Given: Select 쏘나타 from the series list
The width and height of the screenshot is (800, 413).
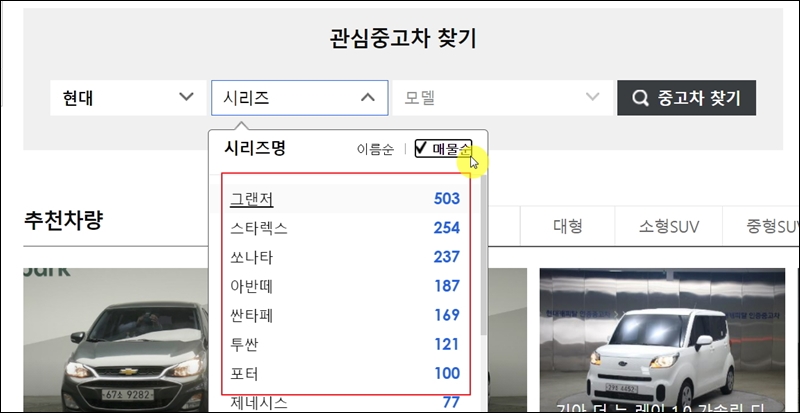Looking at the screenshot, I should (x=252, y=257).
